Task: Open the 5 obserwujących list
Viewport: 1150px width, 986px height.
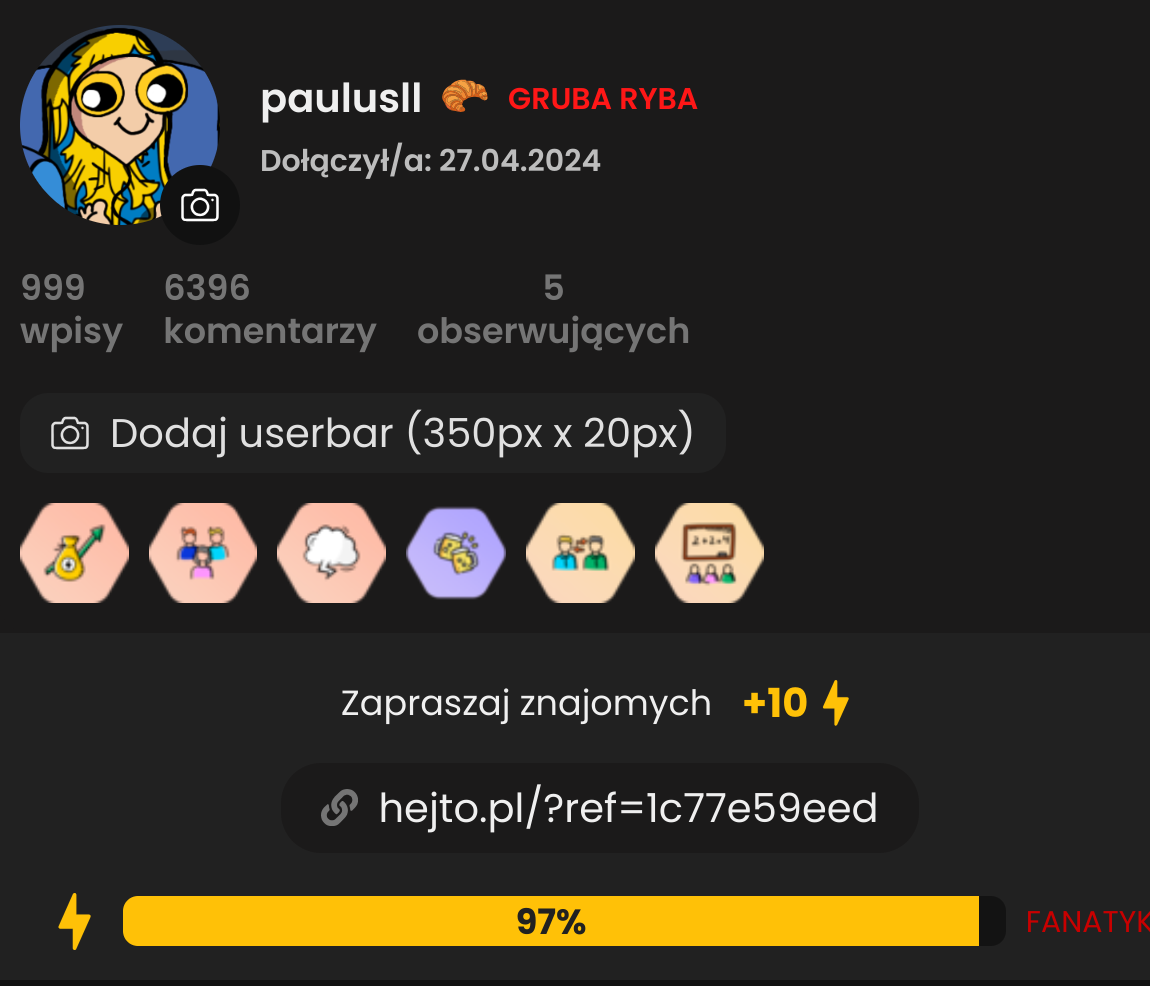Action: (x=554, y=309)
